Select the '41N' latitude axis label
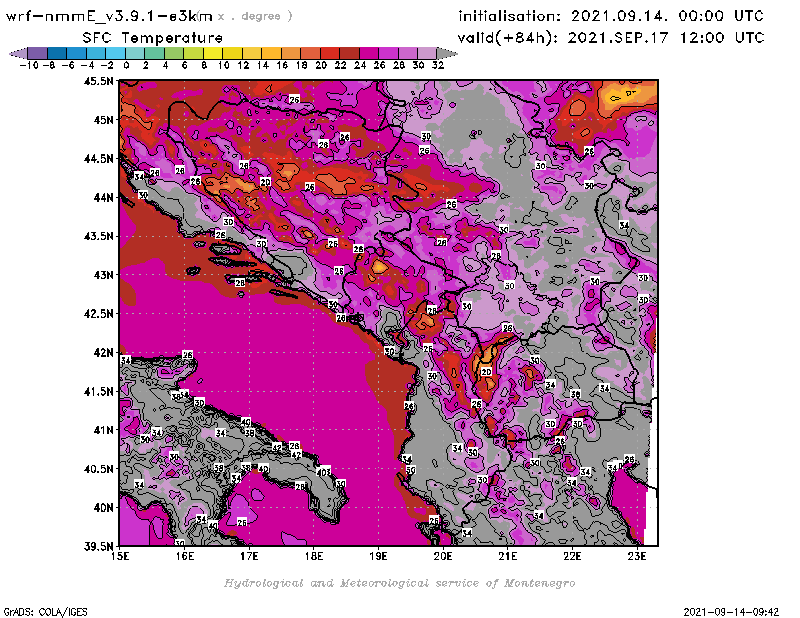Viewport: 800px width, 618px height. pos(103,430)
